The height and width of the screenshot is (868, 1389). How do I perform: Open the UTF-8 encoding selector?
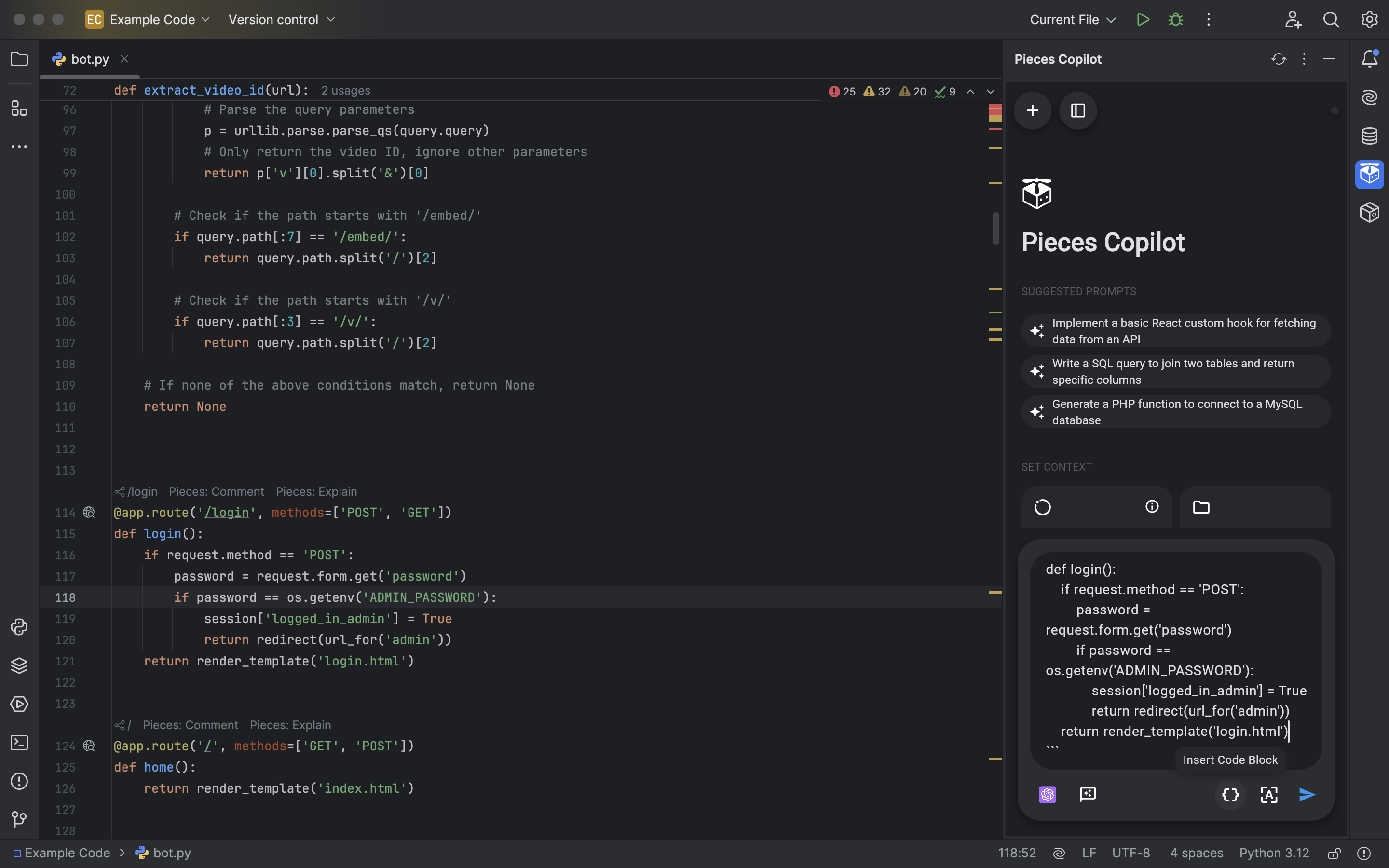(x=1130, y=853)
